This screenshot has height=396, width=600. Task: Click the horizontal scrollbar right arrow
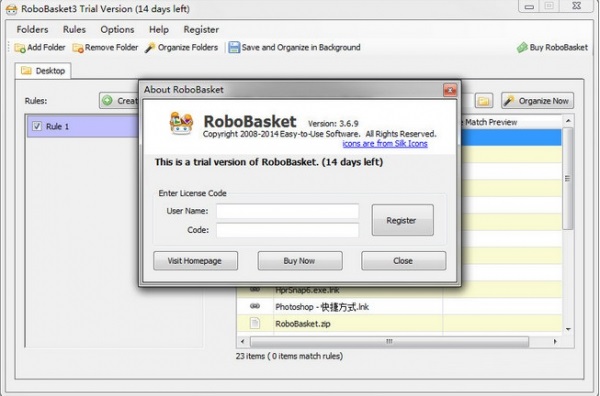click(x=555, y=341)
